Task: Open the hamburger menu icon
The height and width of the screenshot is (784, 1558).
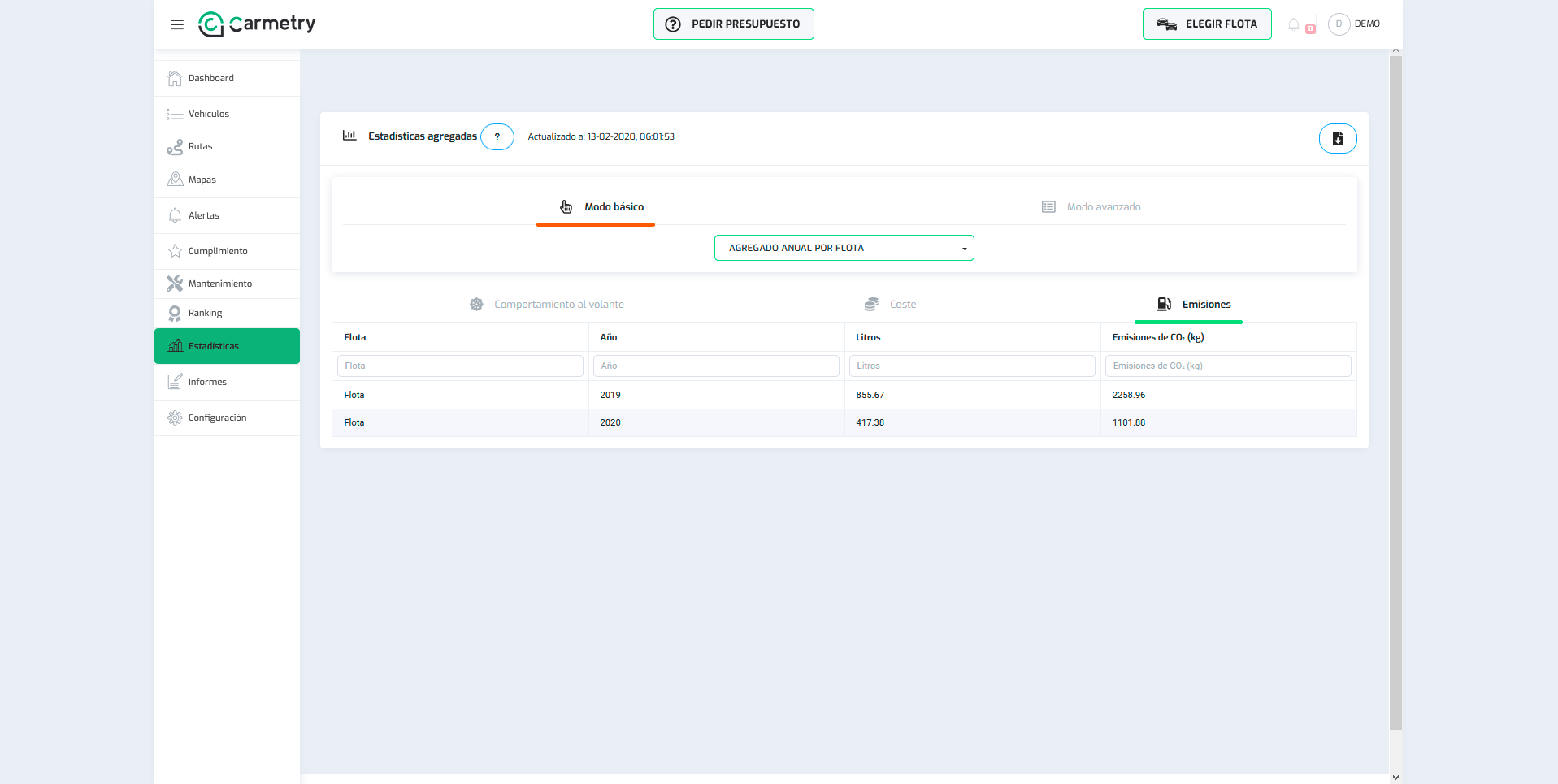Action: point(177,24)
